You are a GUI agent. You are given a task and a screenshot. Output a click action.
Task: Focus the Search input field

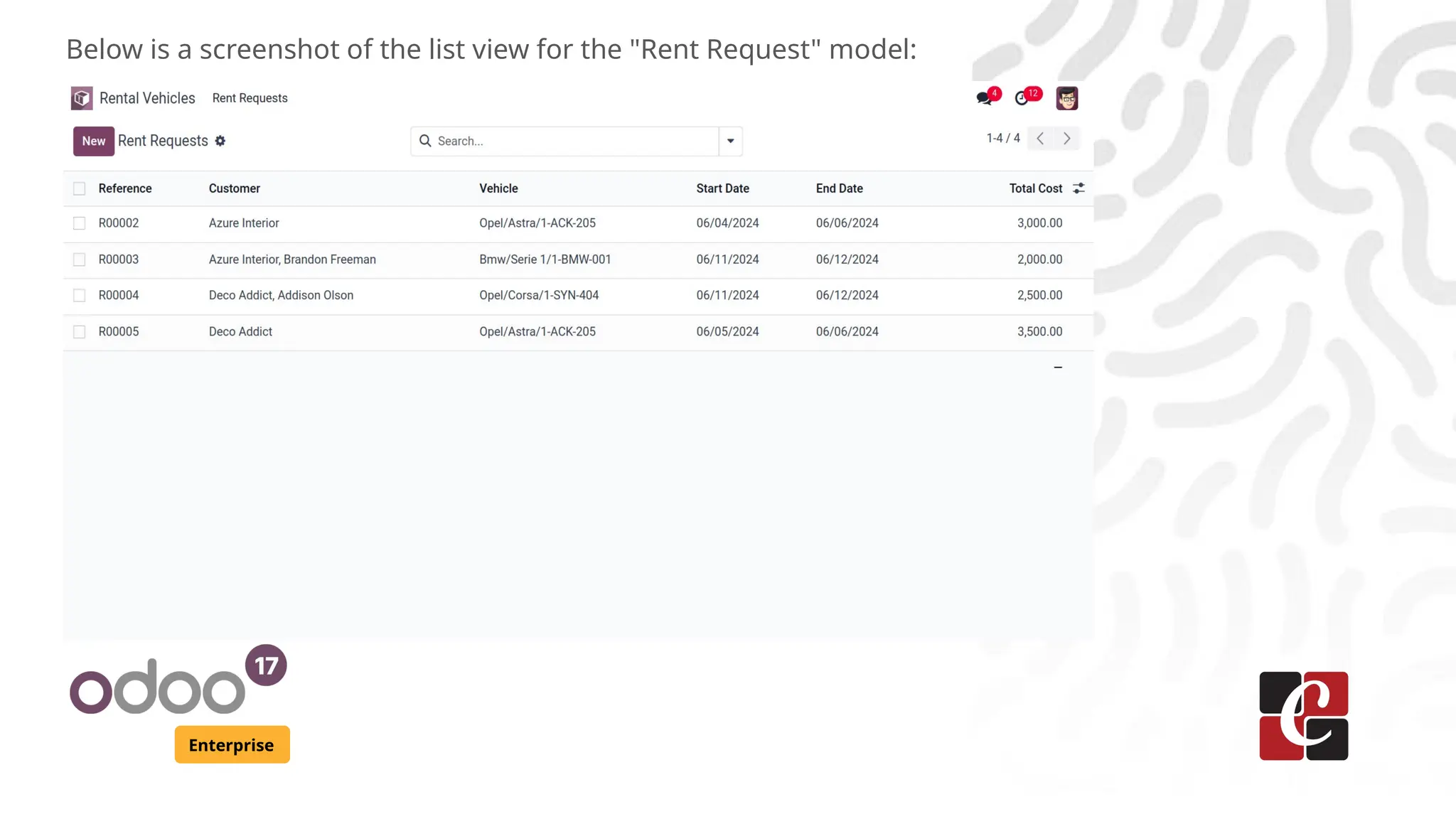(576, 141)
